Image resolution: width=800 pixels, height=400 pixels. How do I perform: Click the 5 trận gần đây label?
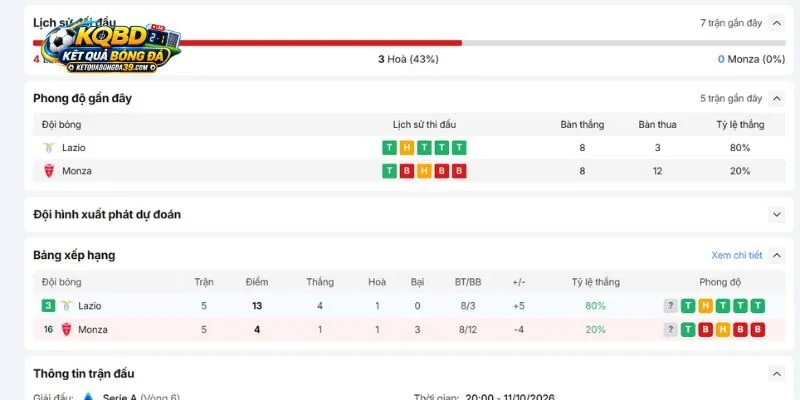[731, 98]
